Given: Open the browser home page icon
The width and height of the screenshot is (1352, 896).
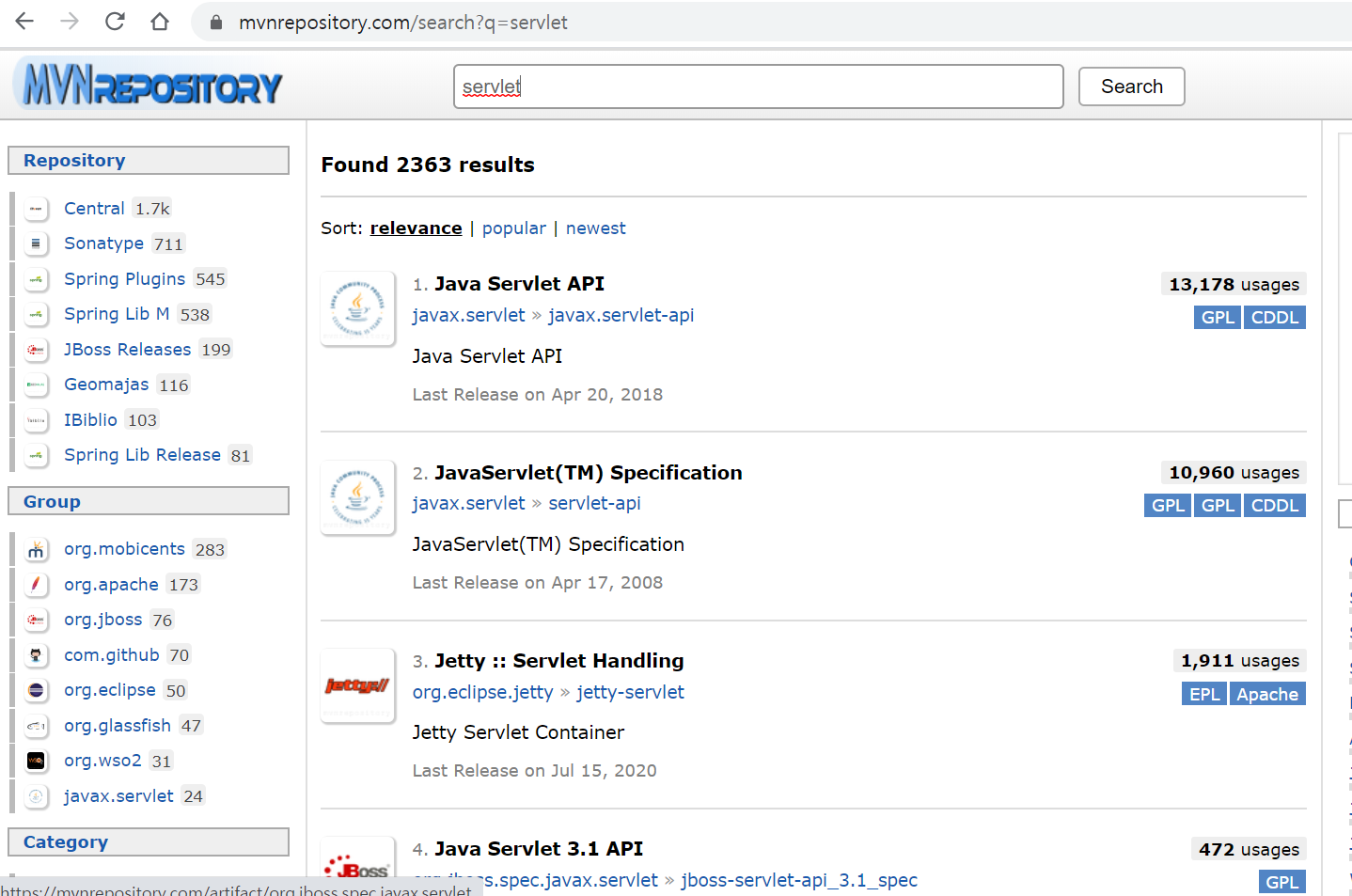Looking at the screenshot, I should coord(160,22).
